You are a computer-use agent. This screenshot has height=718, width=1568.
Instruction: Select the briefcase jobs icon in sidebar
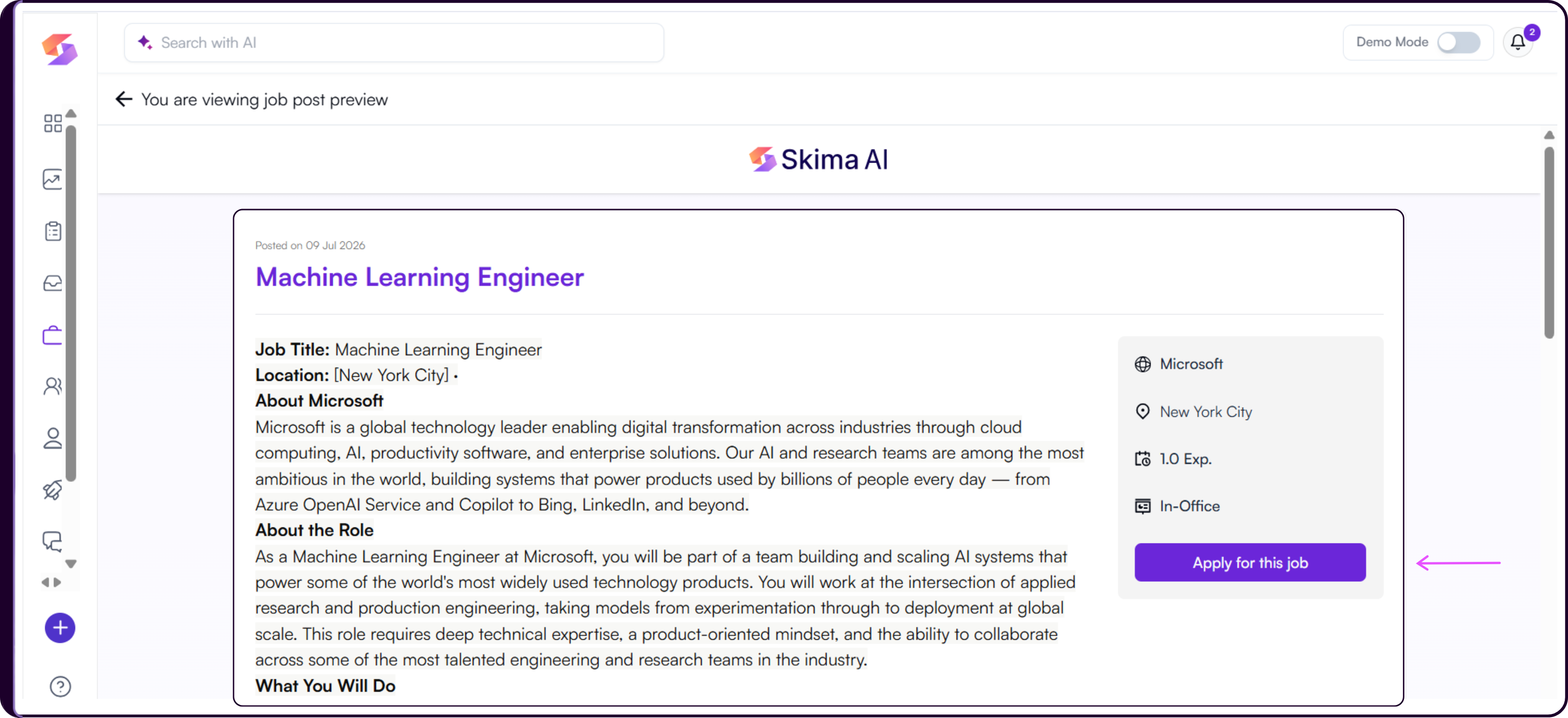pos(53,335)
